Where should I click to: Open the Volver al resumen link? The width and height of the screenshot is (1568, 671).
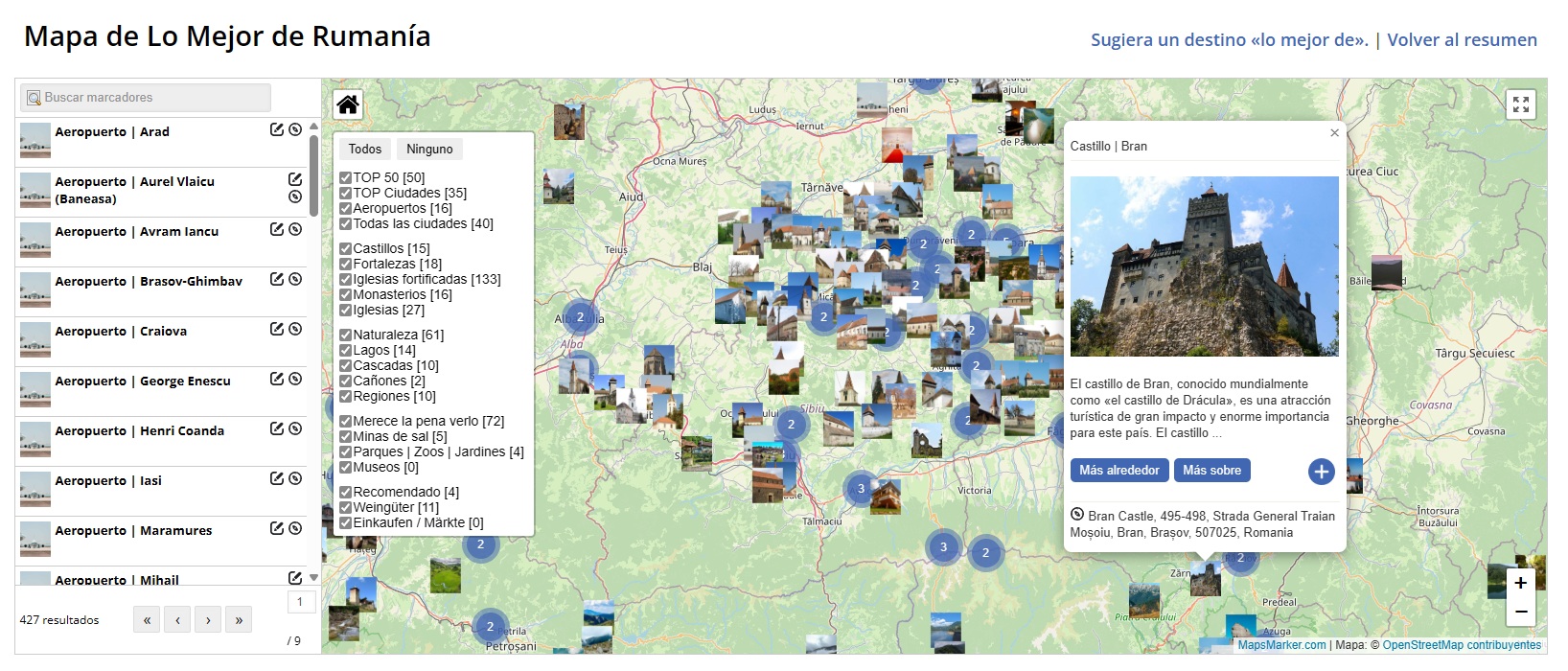click(x=1462, y=40)
